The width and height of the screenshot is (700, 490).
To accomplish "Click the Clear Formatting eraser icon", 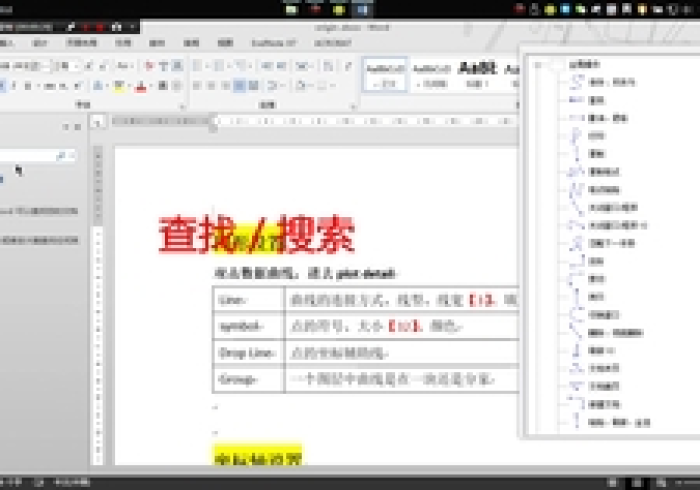I will (149, 66).
